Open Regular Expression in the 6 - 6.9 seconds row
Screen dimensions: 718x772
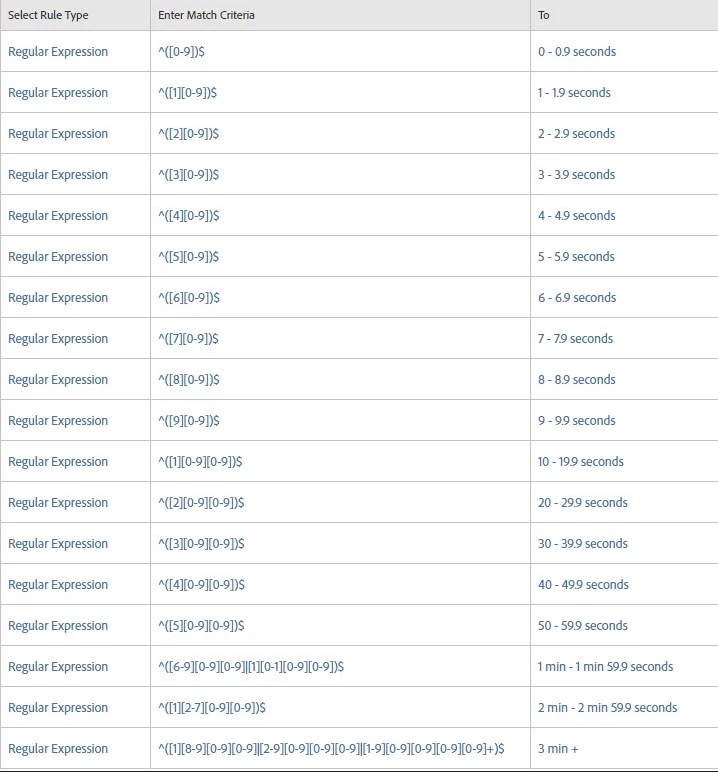click(58, 297)
